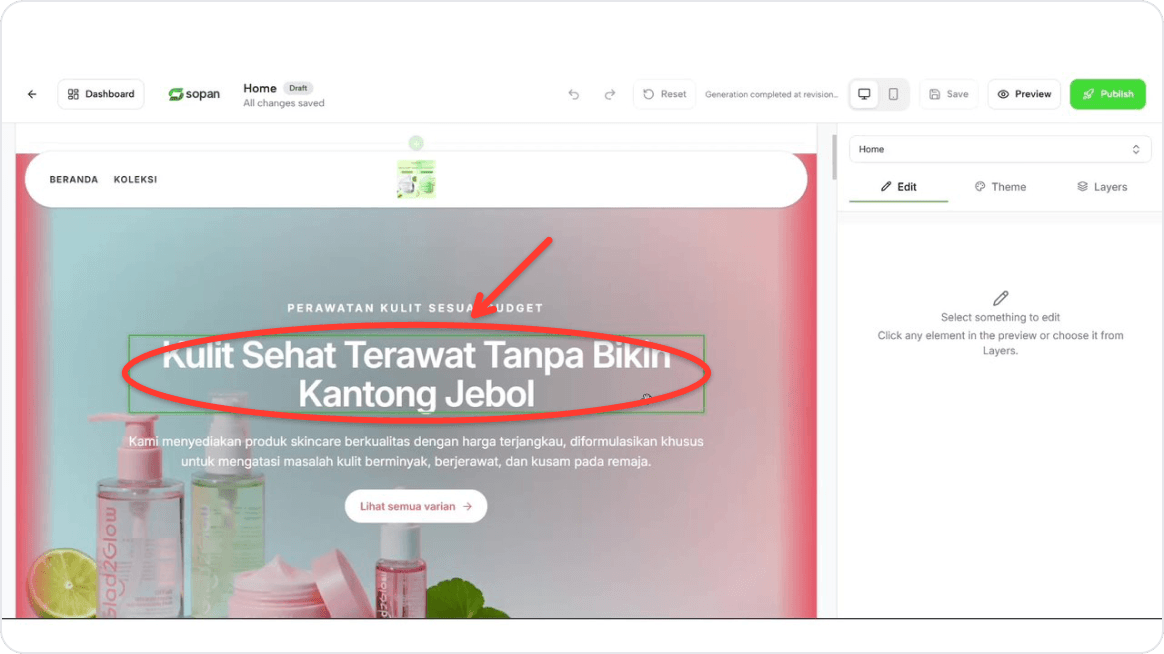Publish the page

point(1108,94)
